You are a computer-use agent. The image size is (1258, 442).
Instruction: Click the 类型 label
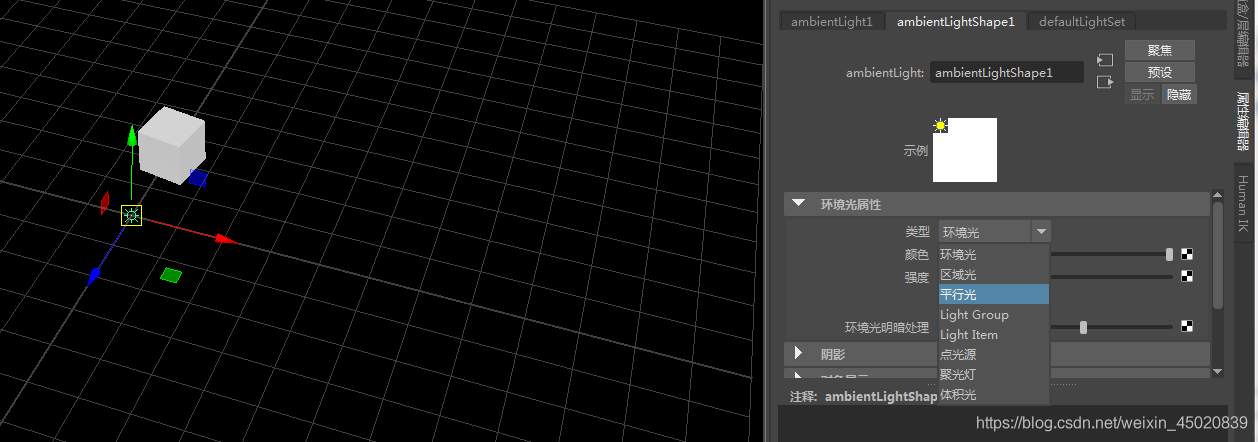click(x=917, y=232)
